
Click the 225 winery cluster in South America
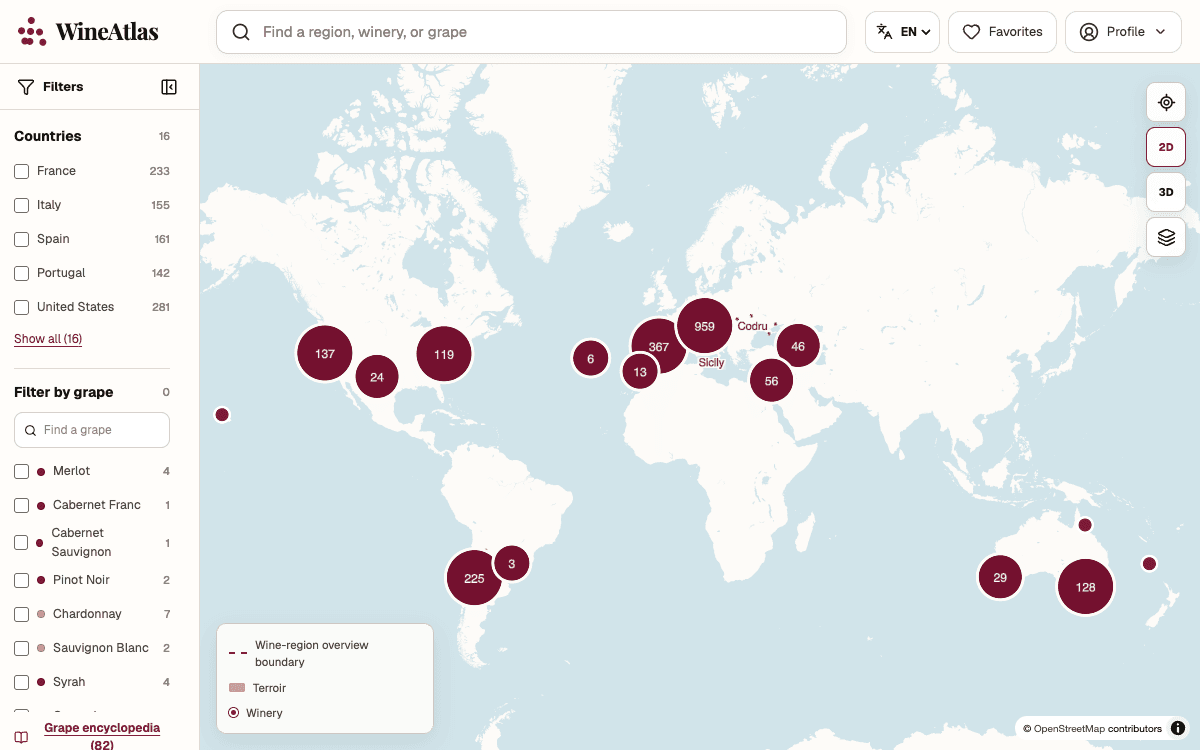click(474, 578)
